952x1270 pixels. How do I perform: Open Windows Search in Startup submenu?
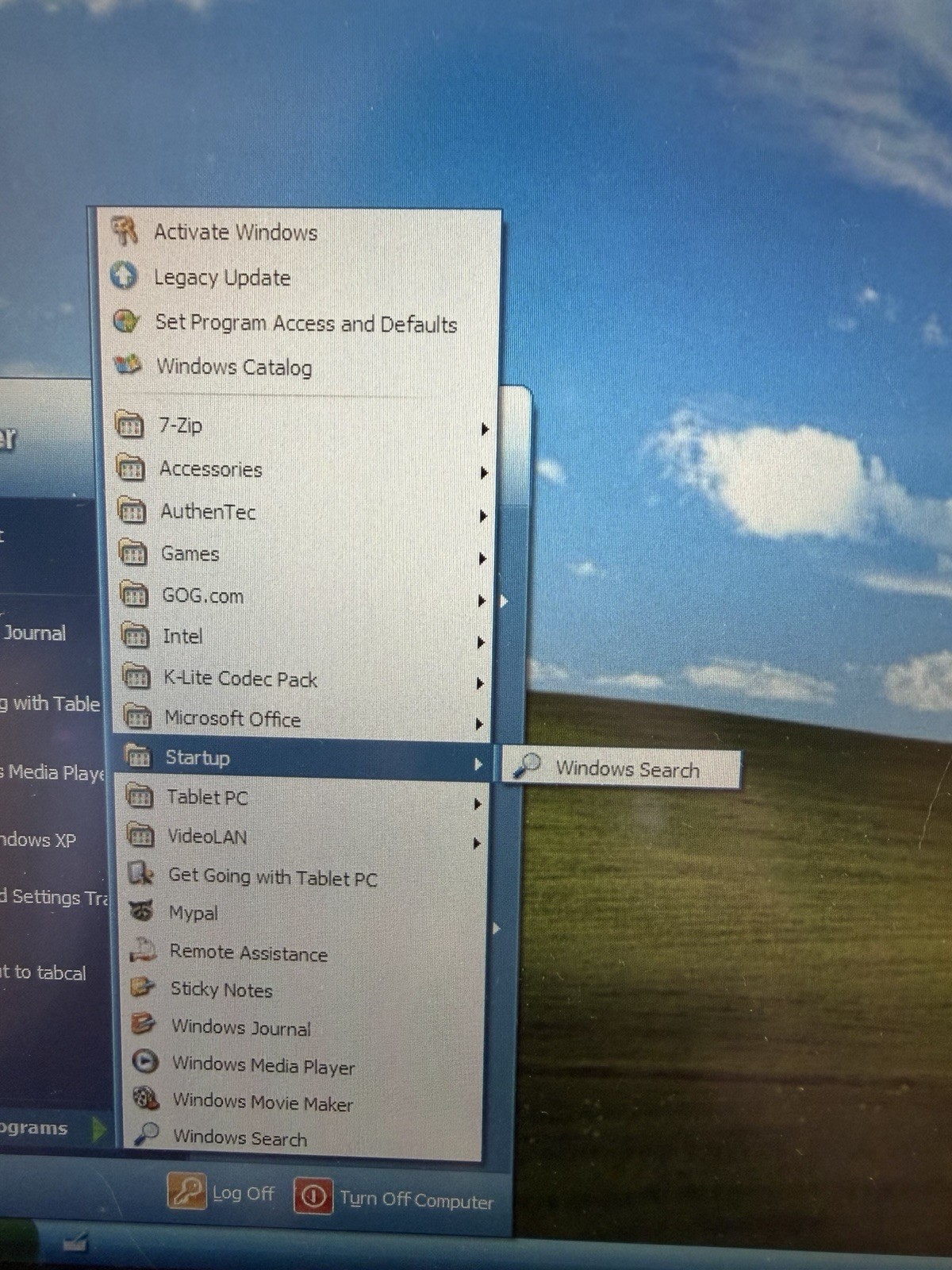(x=622, y=768)
